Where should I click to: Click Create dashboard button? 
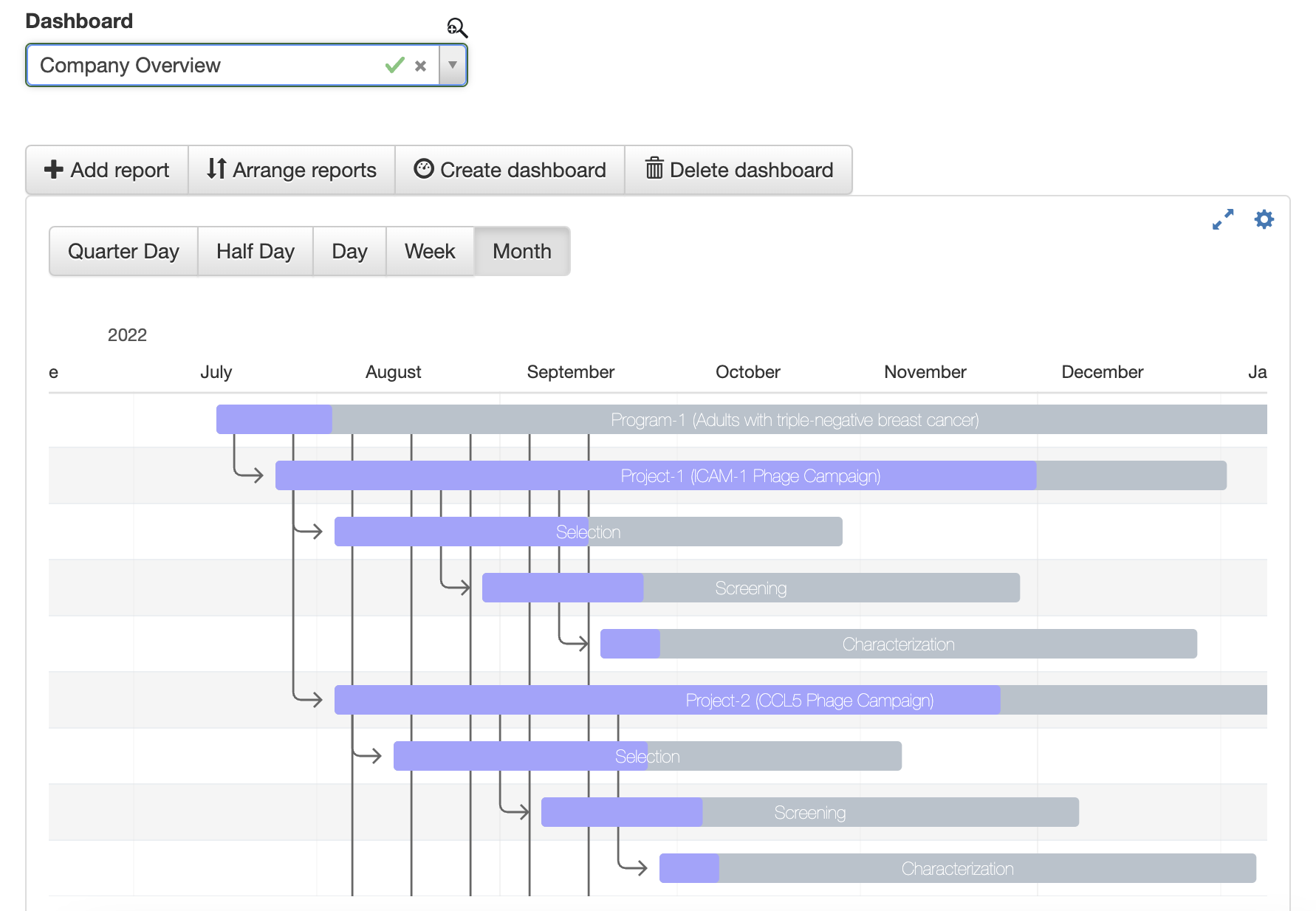(510, 170)
